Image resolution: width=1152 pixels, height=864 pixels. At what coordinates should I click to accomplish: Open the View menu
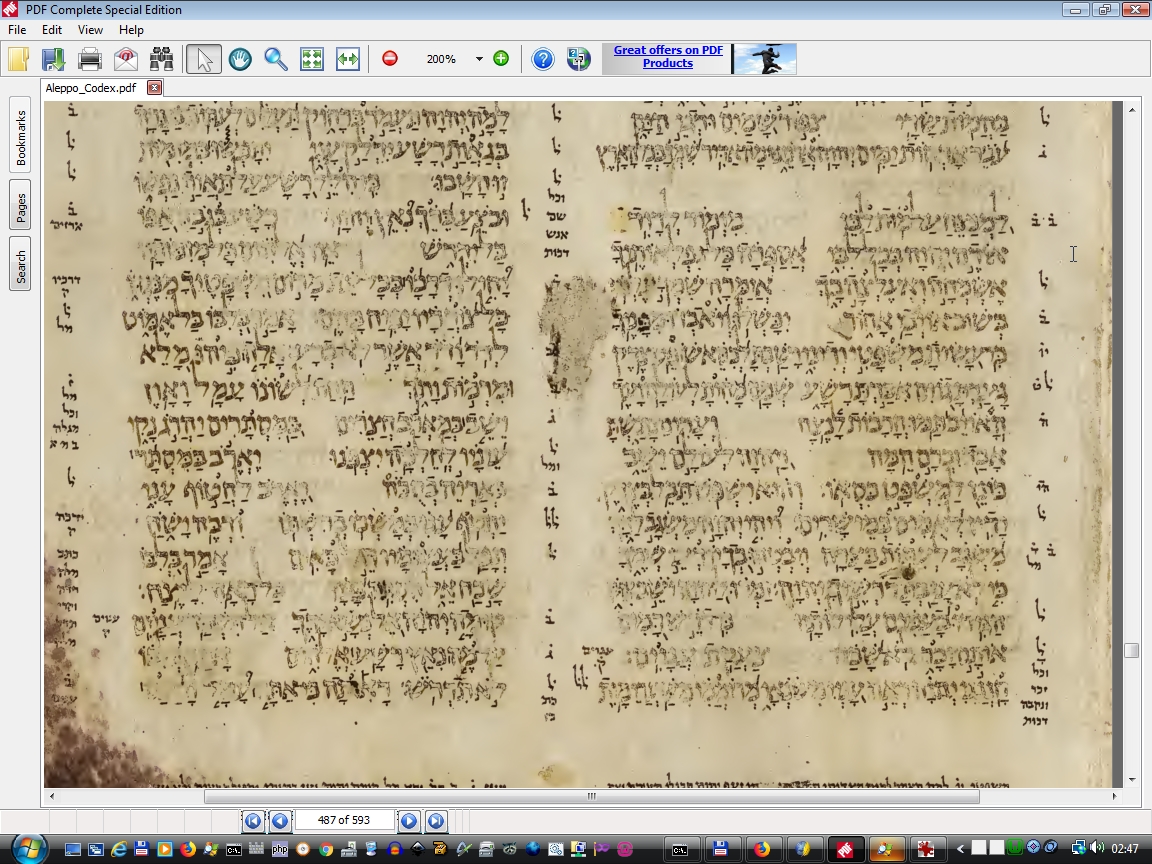click(90, 30)
